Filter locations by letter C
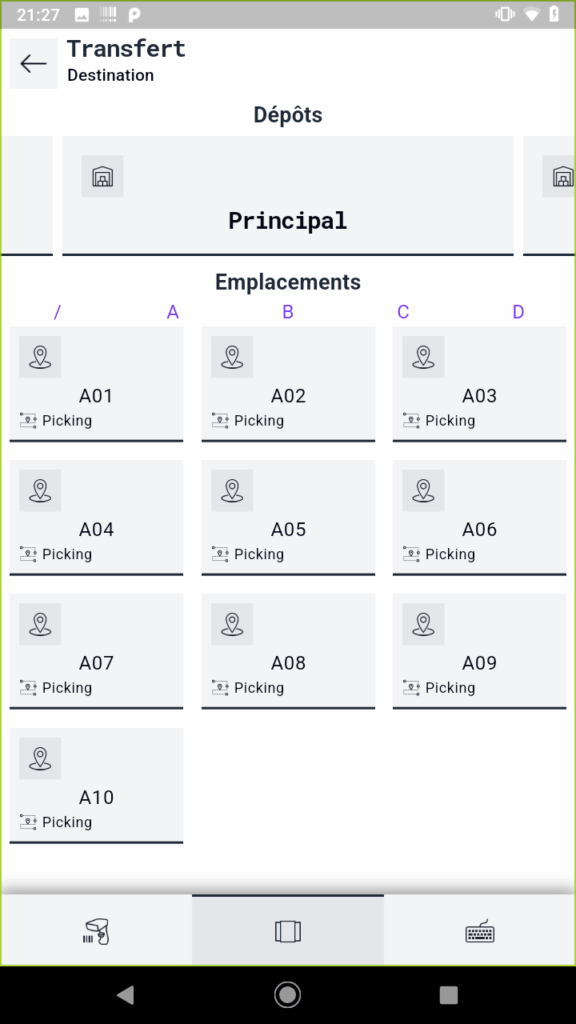This screenshot has height=1024, width=576. pos(403,312)
